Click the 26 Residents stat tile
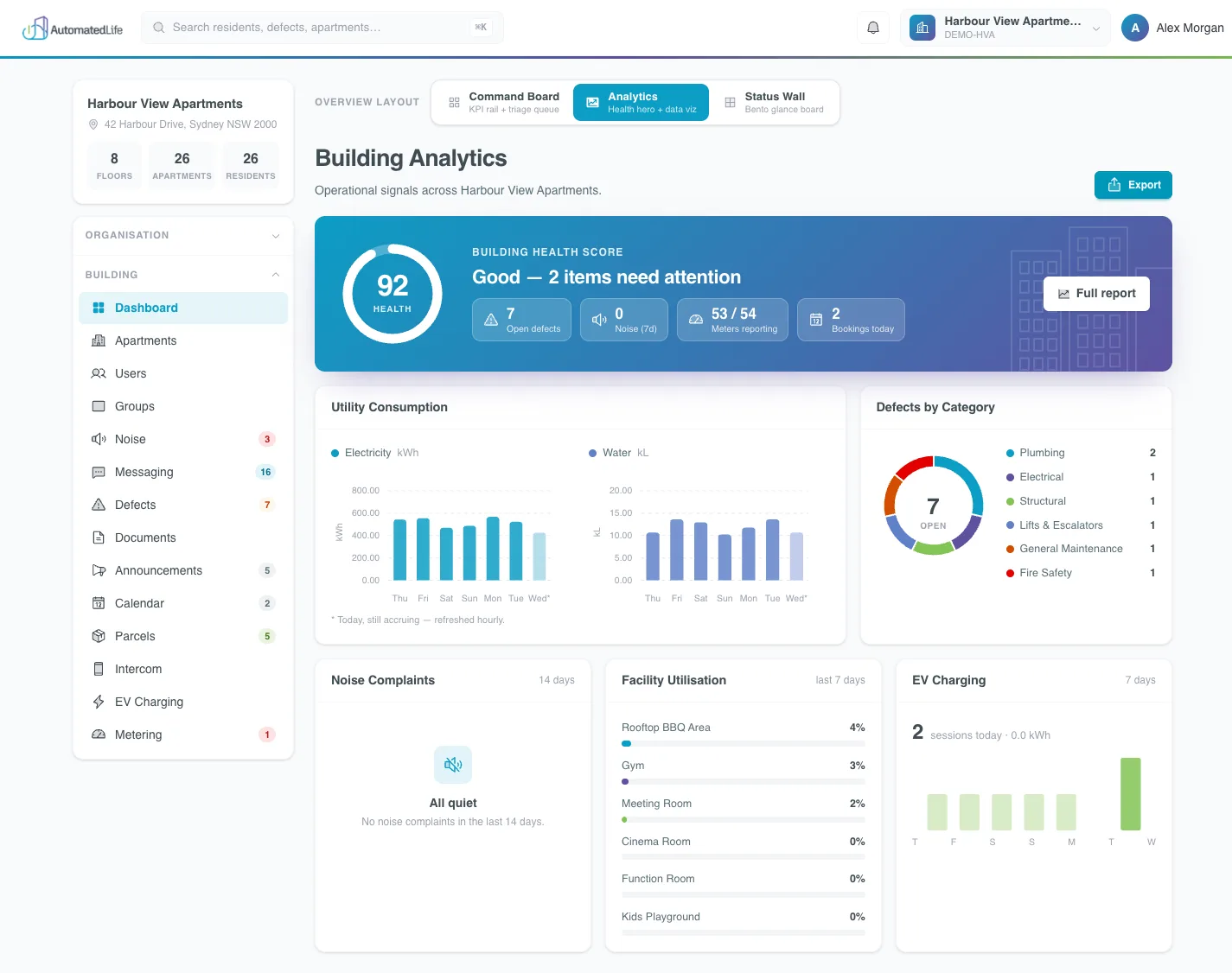The image size is (1232, 973). tap(251, 166)
